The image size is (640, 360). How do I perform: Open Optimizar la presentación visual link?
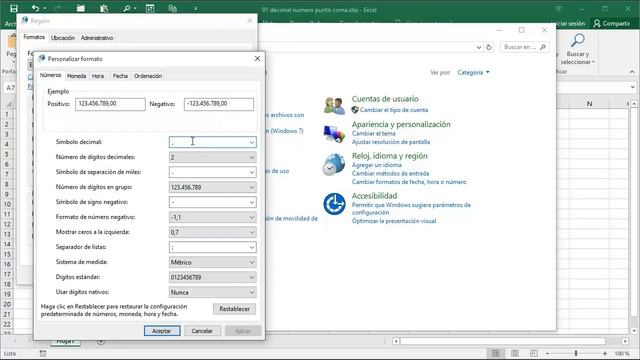pyautogui.click(x=394, y=221)
